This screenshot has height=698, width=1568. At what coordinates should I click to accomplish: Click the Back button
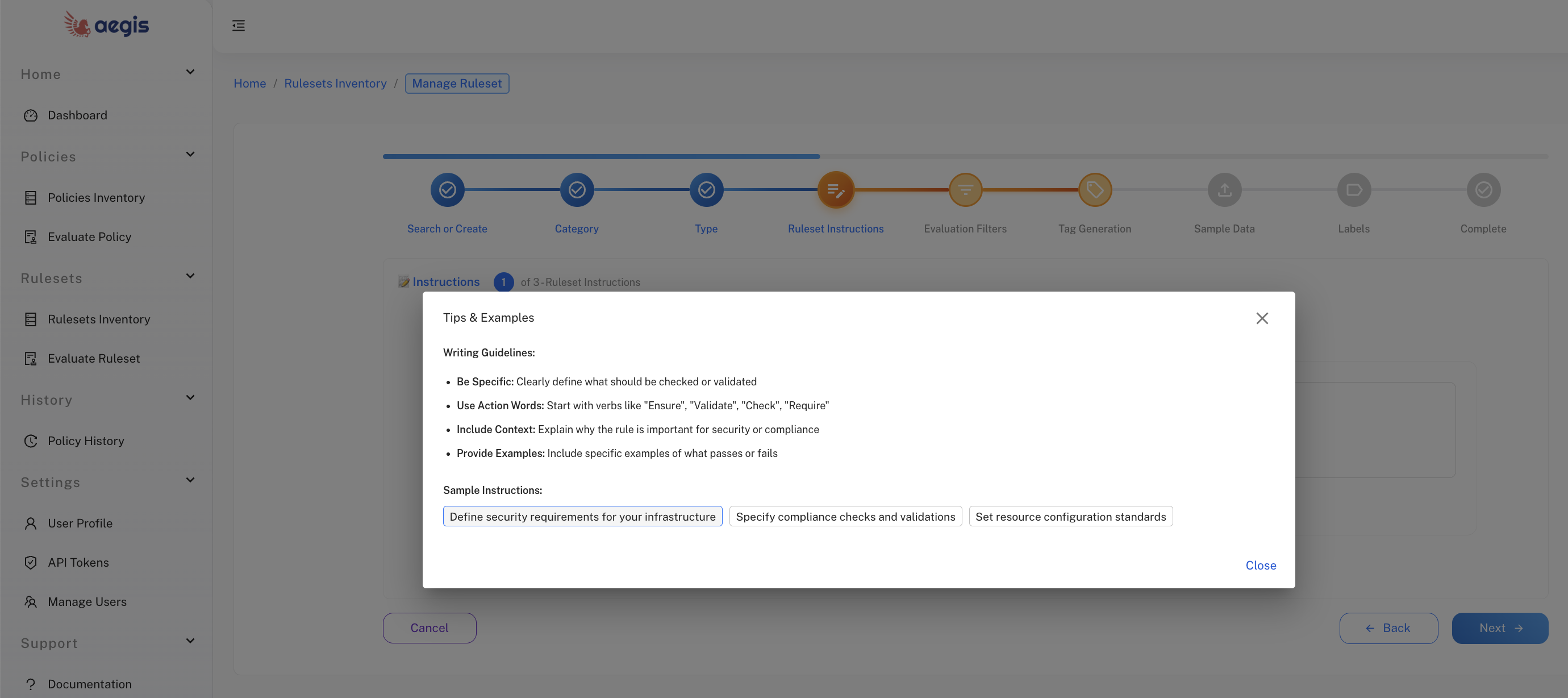click(1388, 628)
